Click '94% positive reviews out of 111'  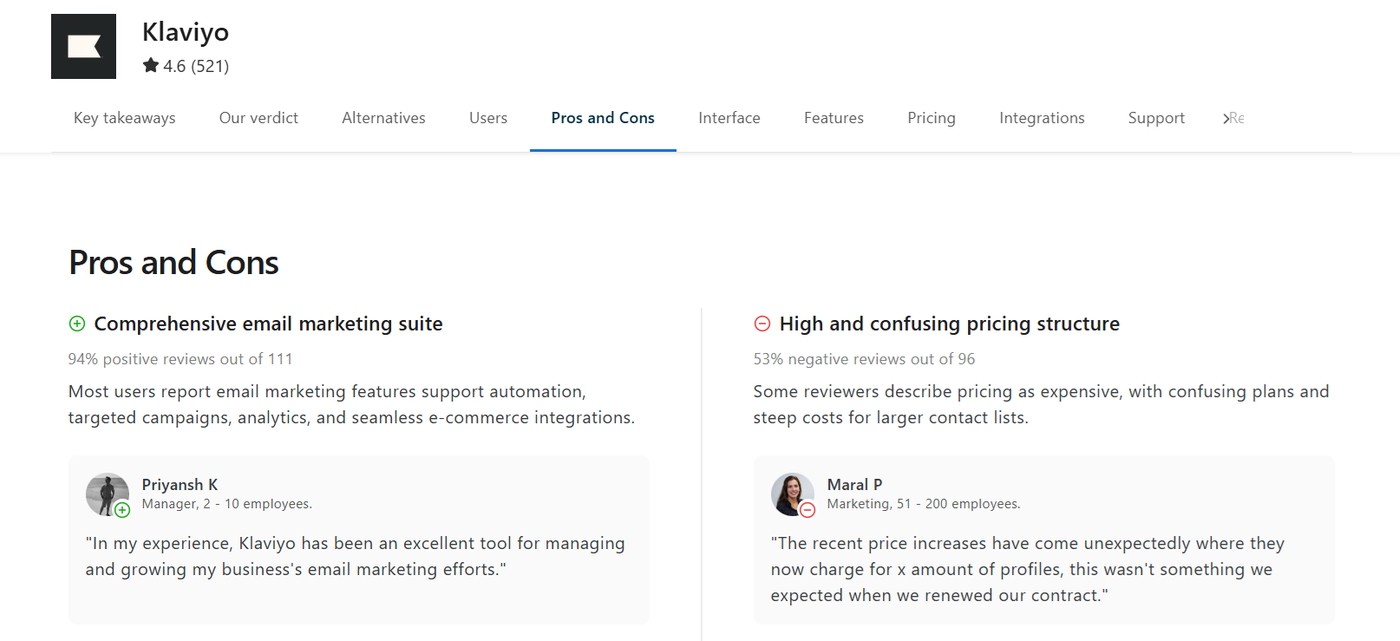coord(180,359)
